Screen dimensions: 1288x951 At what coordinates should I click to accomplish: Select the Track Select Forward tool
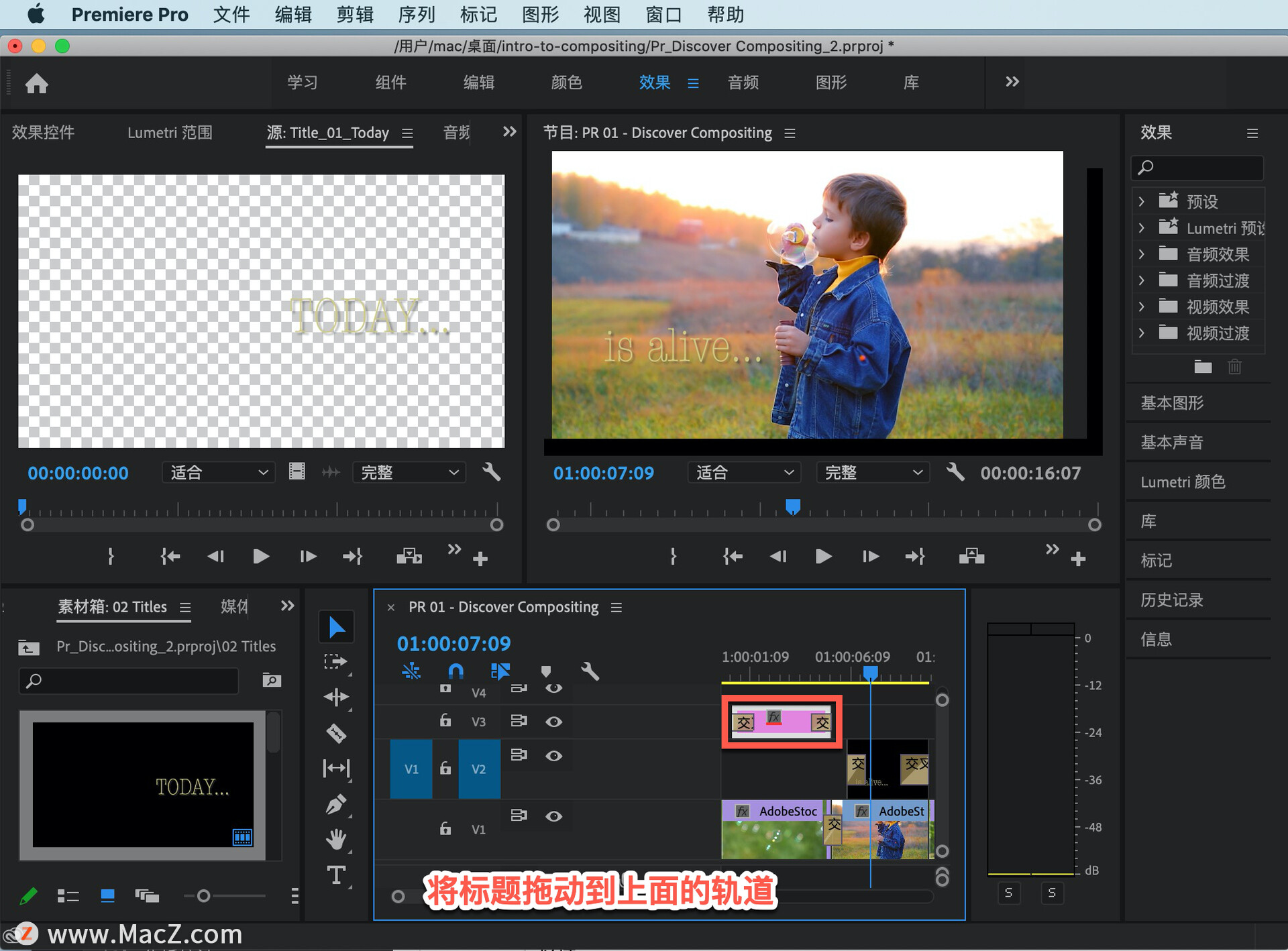tap(336, 662)
